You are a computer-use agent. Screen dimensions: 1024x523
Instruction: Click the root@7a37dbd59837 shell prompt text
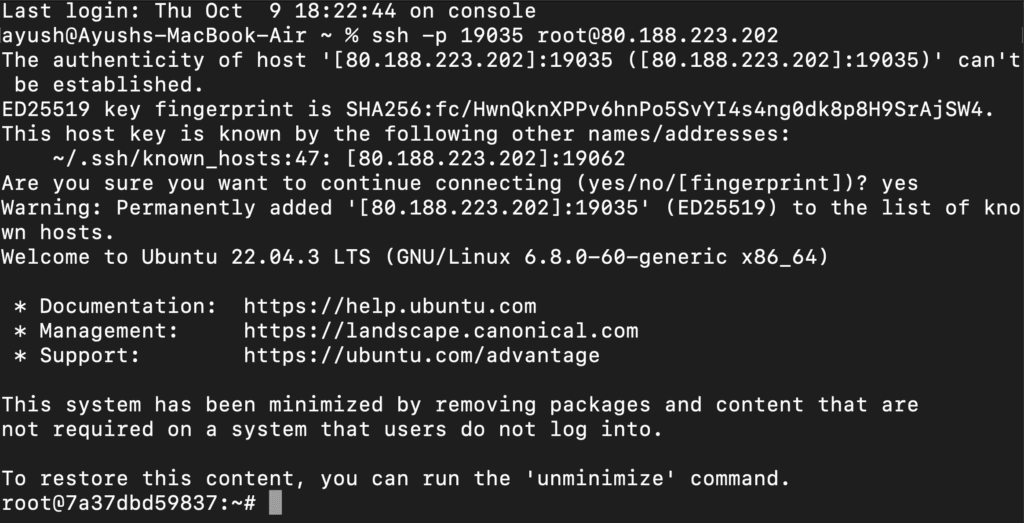coord(130,502)
